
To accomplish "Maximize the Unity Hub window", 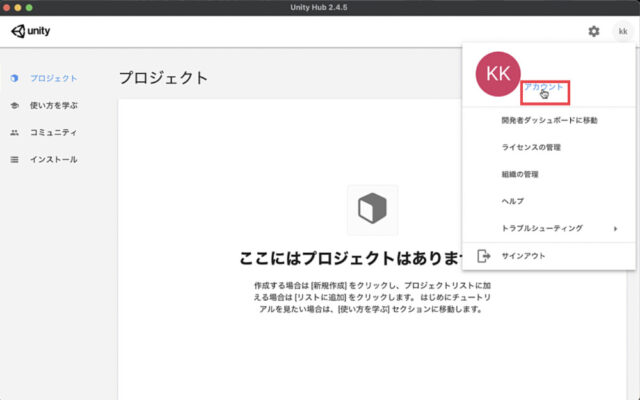I will click(29, 7).
